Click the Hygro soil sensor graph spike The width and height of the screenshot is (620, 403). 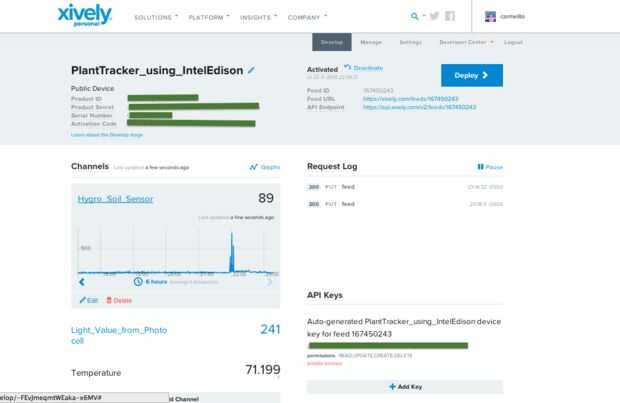click(x=232, y=251)
